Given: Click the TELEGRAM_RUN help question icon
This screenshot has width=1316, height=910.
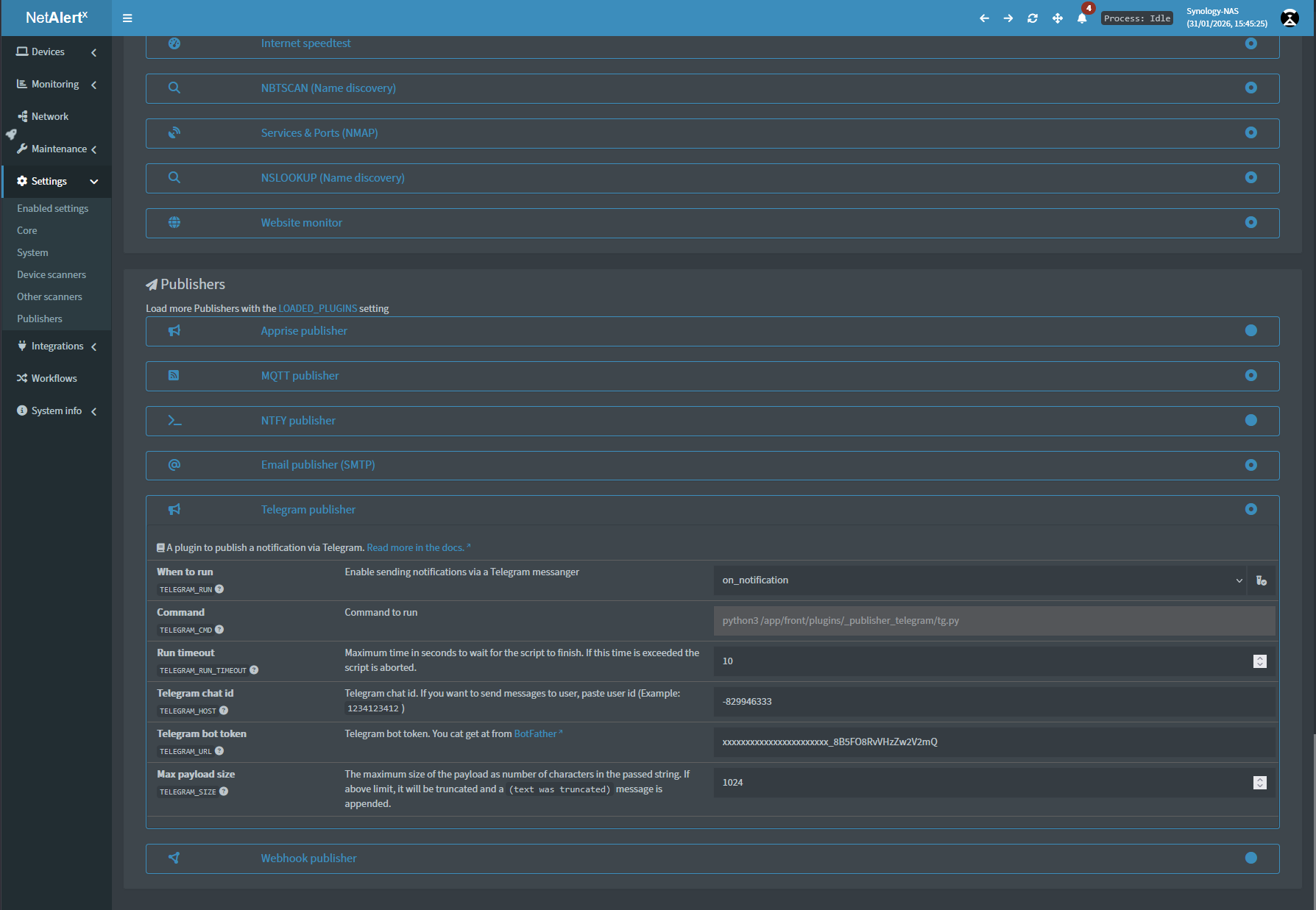Looking at the screenshot, I should (219, 589).
